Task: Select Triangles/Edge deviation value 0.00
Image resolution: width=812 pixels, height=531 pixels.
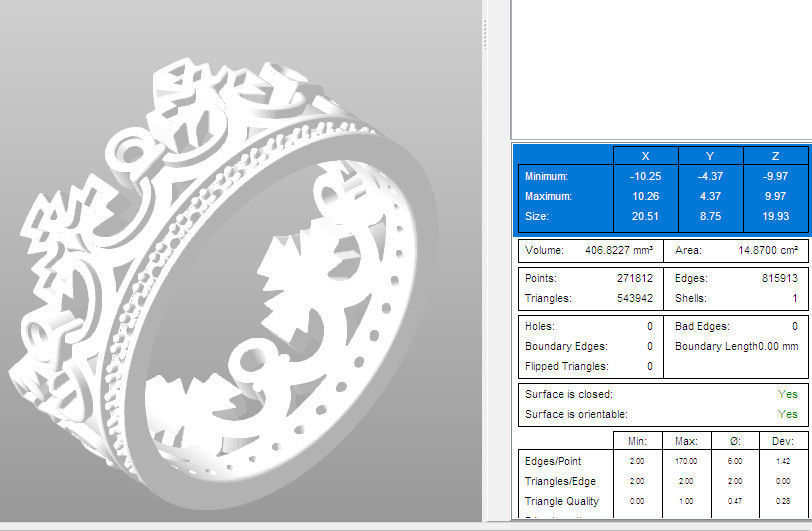Action: [783, 481]
